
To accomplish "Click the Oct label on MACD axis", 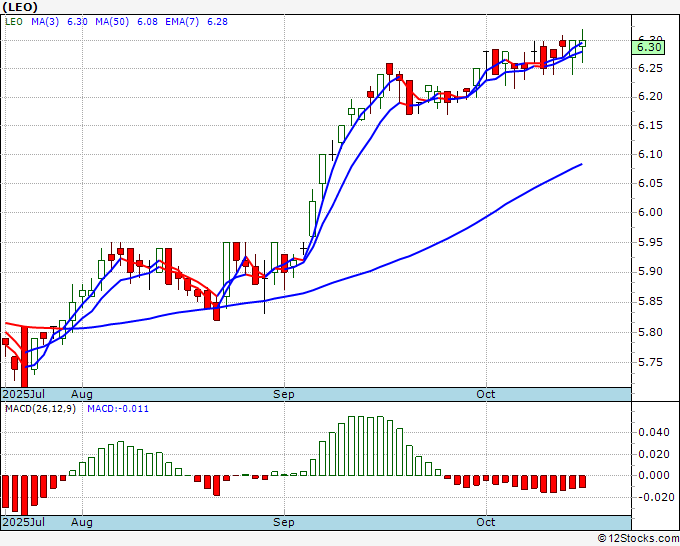I will [486, 522].
